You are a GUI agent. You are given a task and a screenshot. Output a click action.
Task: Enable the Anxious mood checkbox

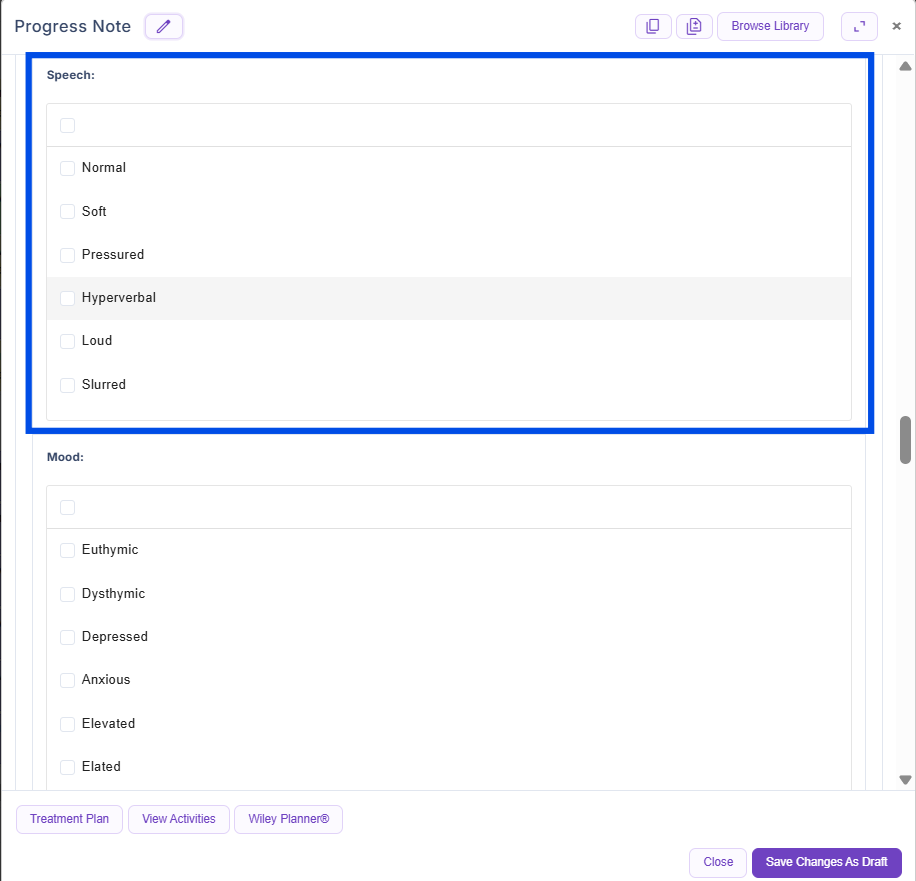tap(68, 680)
